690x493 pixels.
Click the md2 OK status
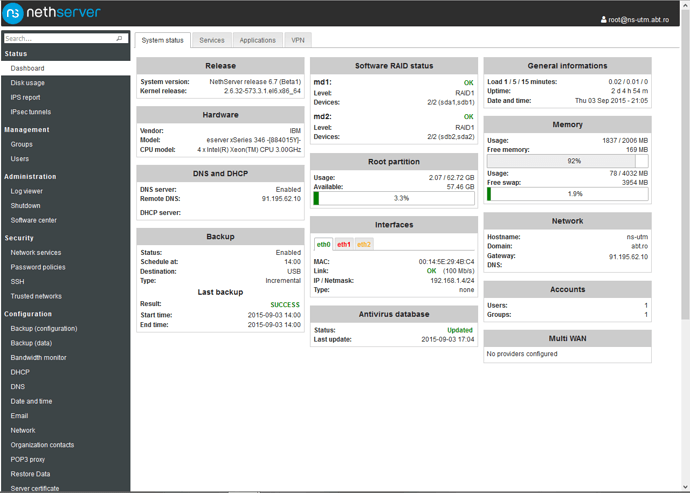(x=469, y=117)
